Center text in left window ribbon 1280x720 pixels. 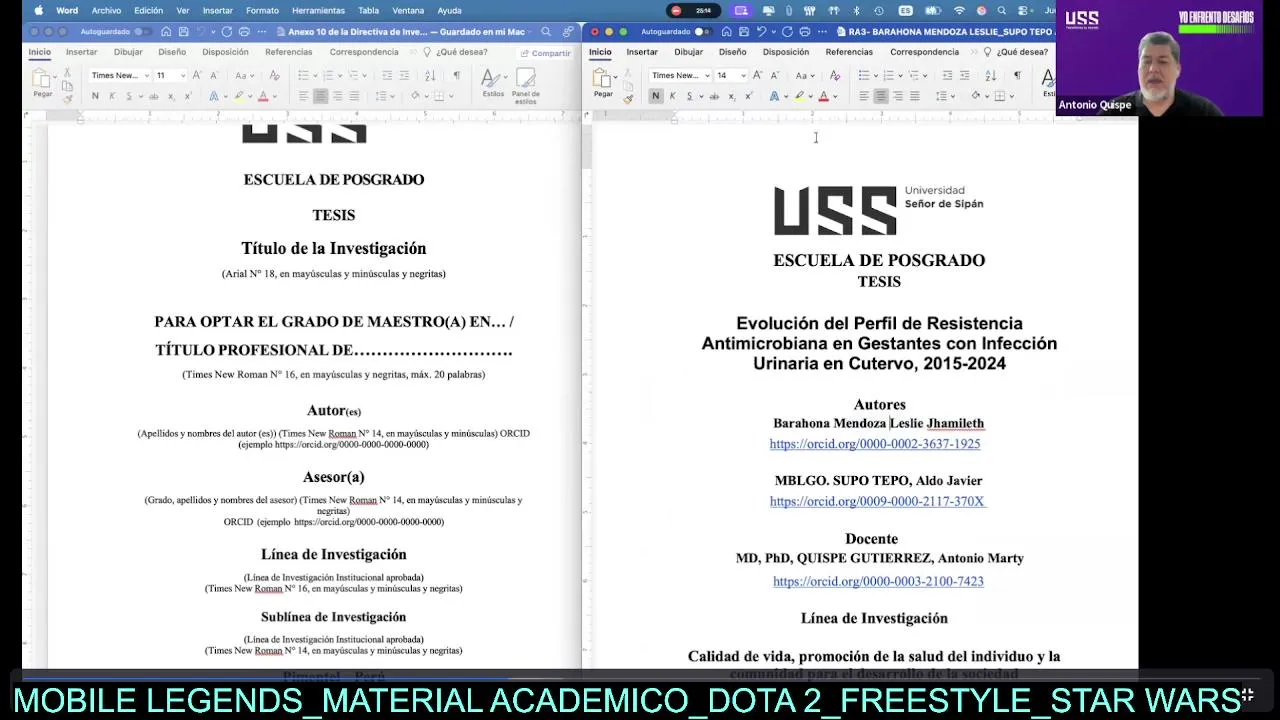pos(320,96)
